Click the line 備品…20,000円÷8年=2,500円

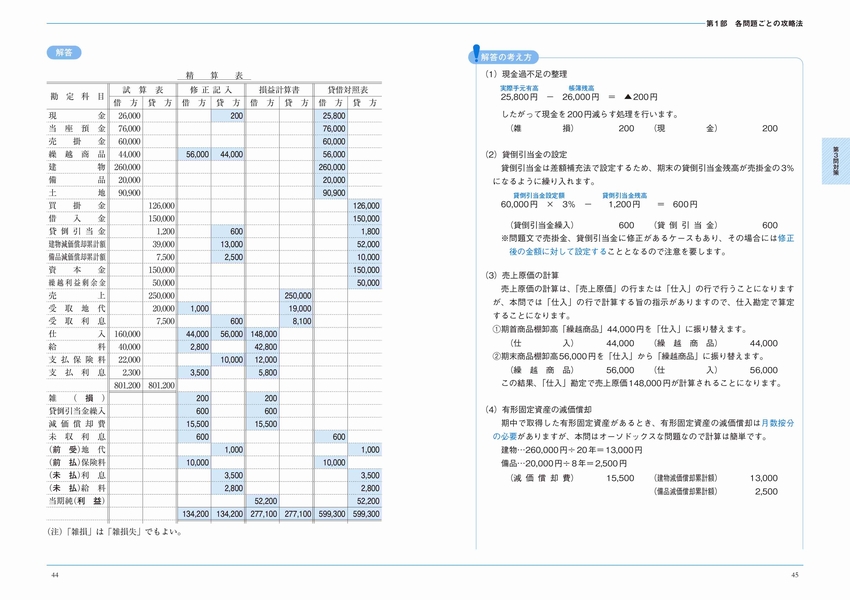click(x=564, y=463)
